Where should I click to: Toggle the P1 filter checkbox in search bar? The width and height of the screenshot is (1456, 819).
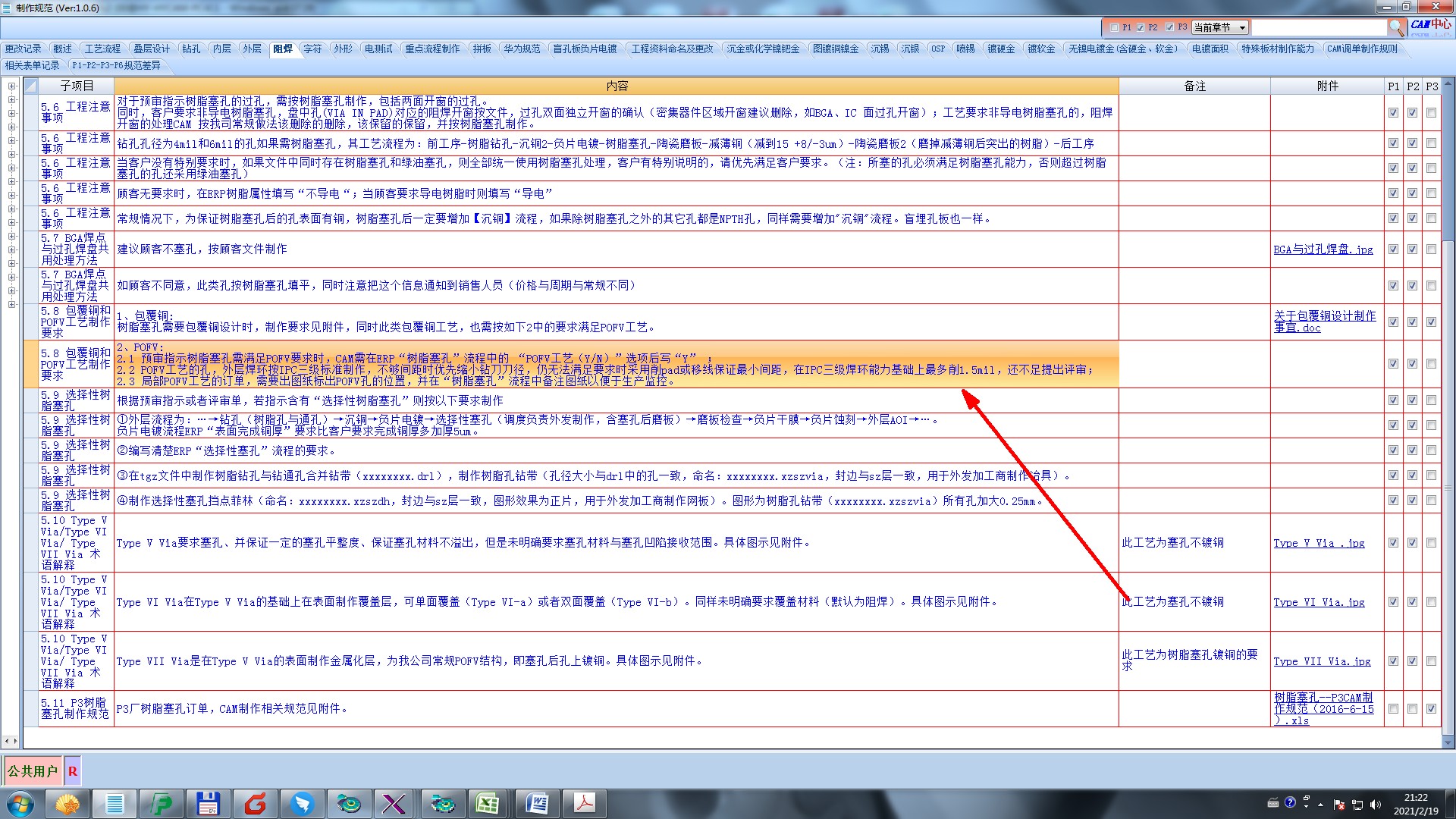coord(1114,27)
